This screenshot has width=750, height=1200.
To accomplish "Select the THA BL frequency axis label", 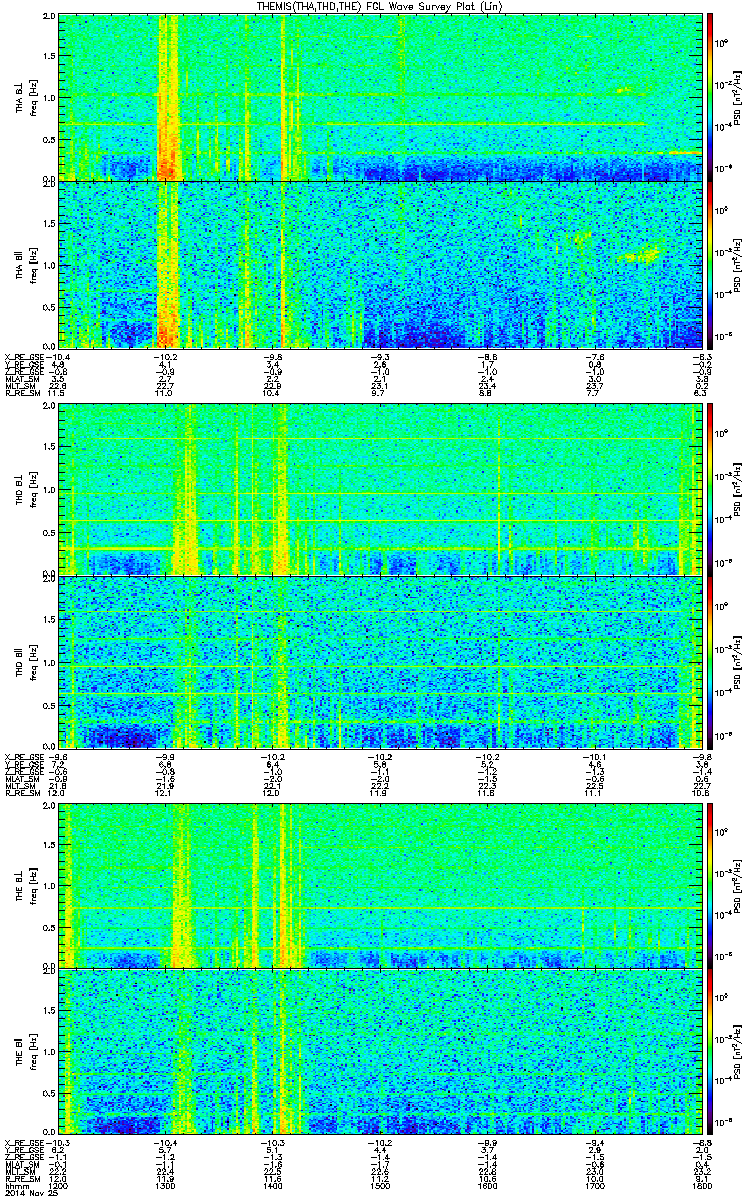I will [24, 97].
